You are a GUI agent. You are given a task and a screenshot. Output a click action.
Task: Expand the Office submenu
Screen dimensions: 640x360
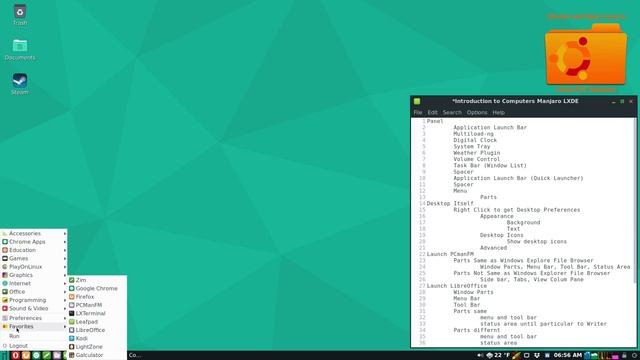click(x=34, y=292)
